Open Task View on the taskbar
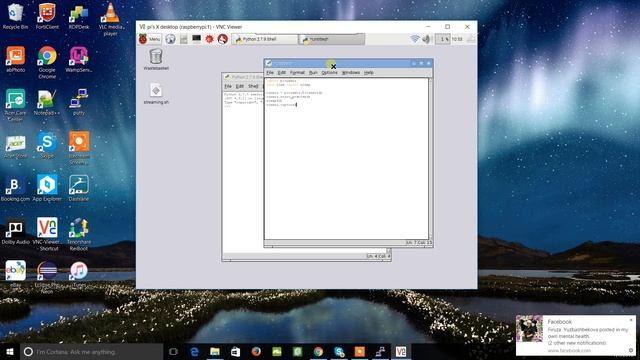 (173, 352)
